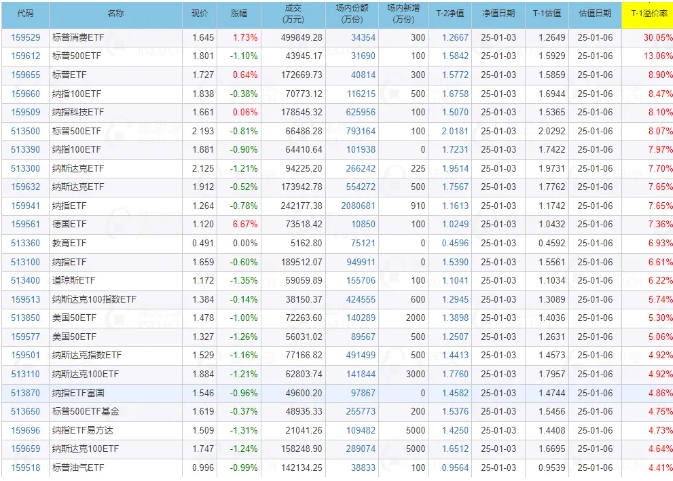Open fund code 513400 link

(25, 281)
